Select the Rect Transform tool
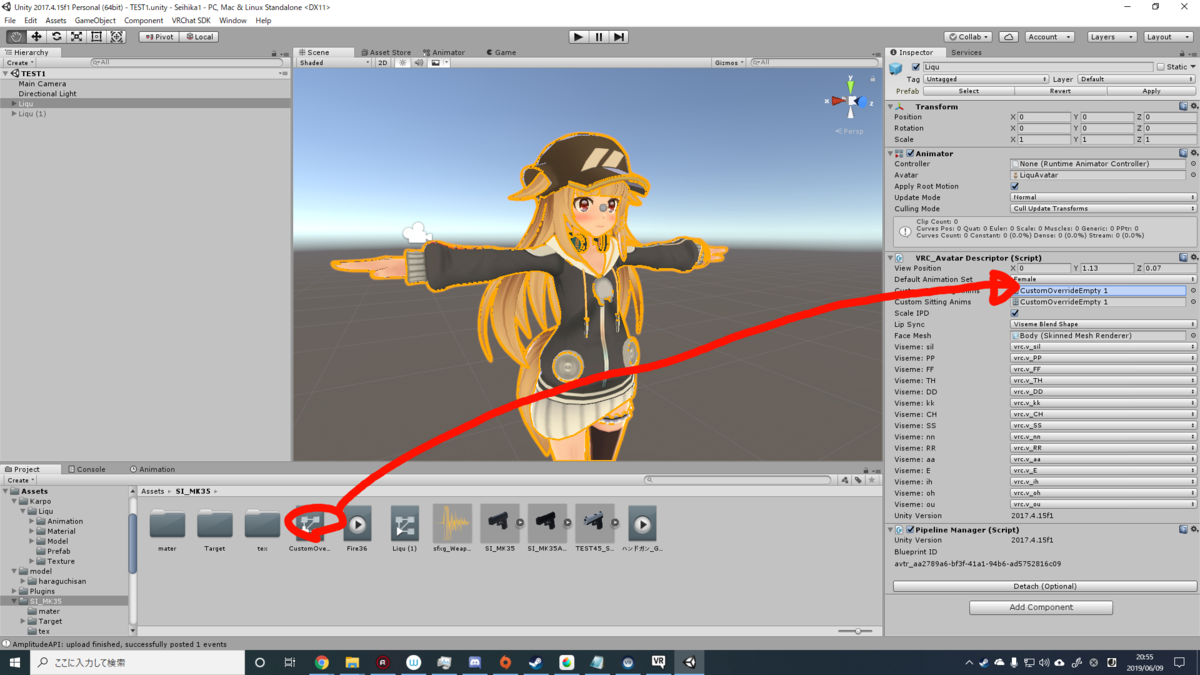Viewport: 1200px width, 675px height. 96,37
